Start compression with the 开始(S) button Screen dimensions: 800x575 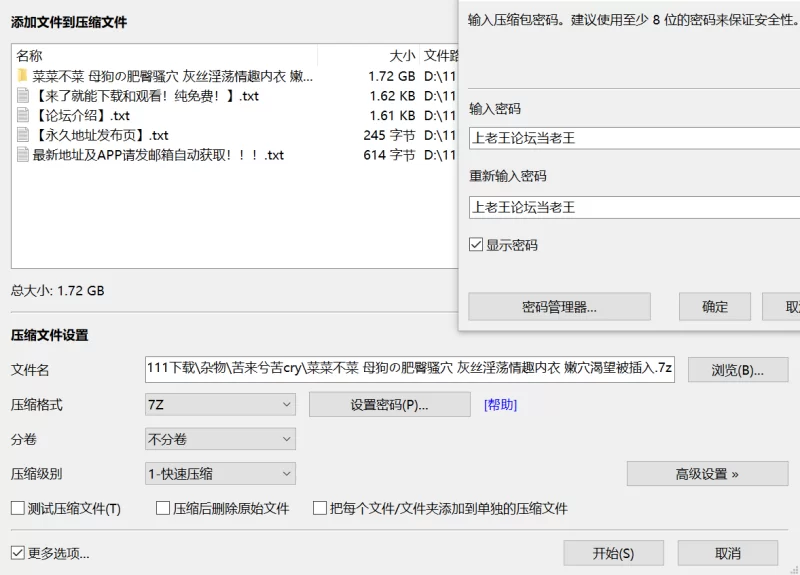(x=613, y=553)
